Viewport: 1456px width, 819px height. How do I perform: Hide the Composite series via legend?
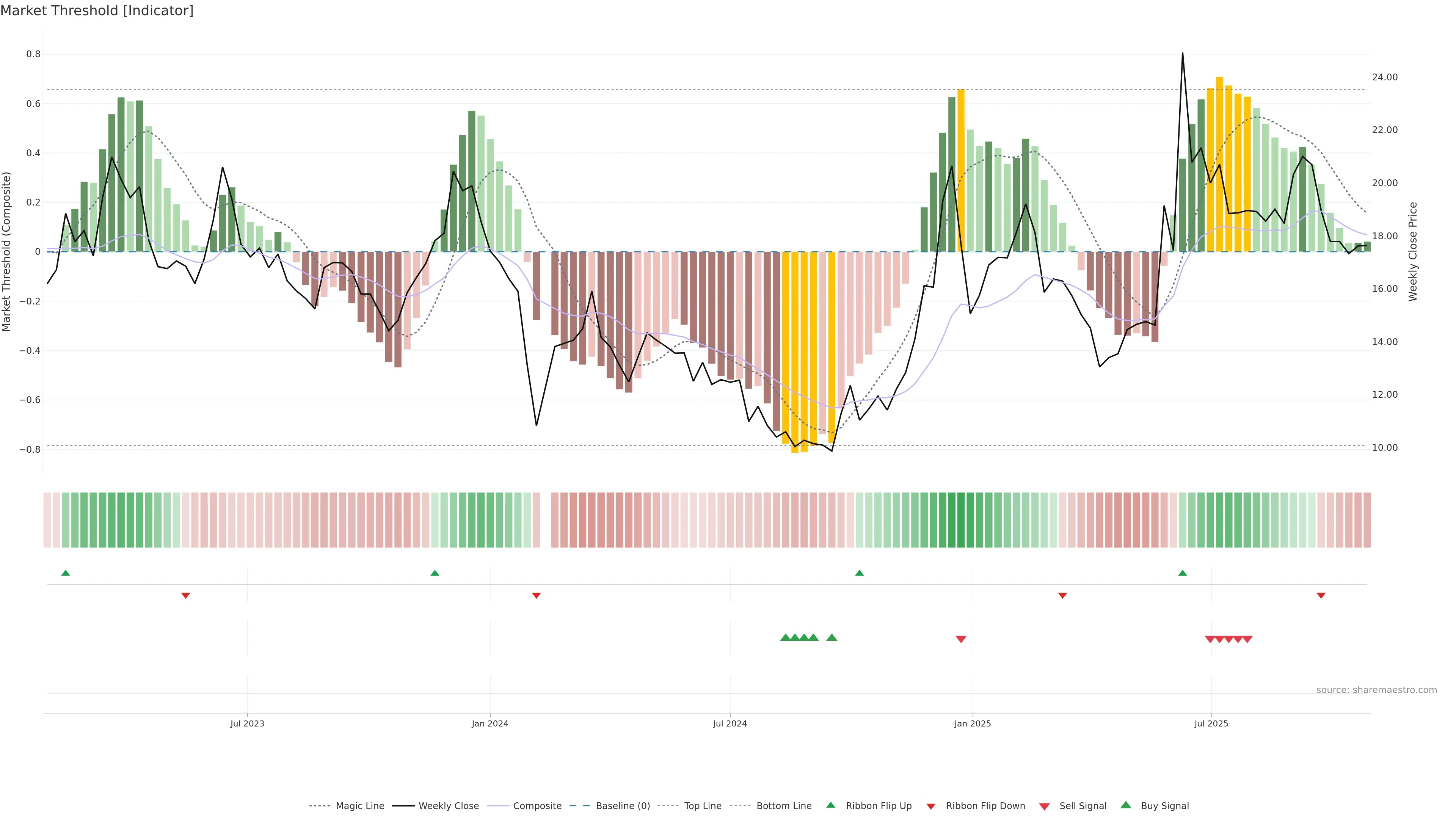537,806
